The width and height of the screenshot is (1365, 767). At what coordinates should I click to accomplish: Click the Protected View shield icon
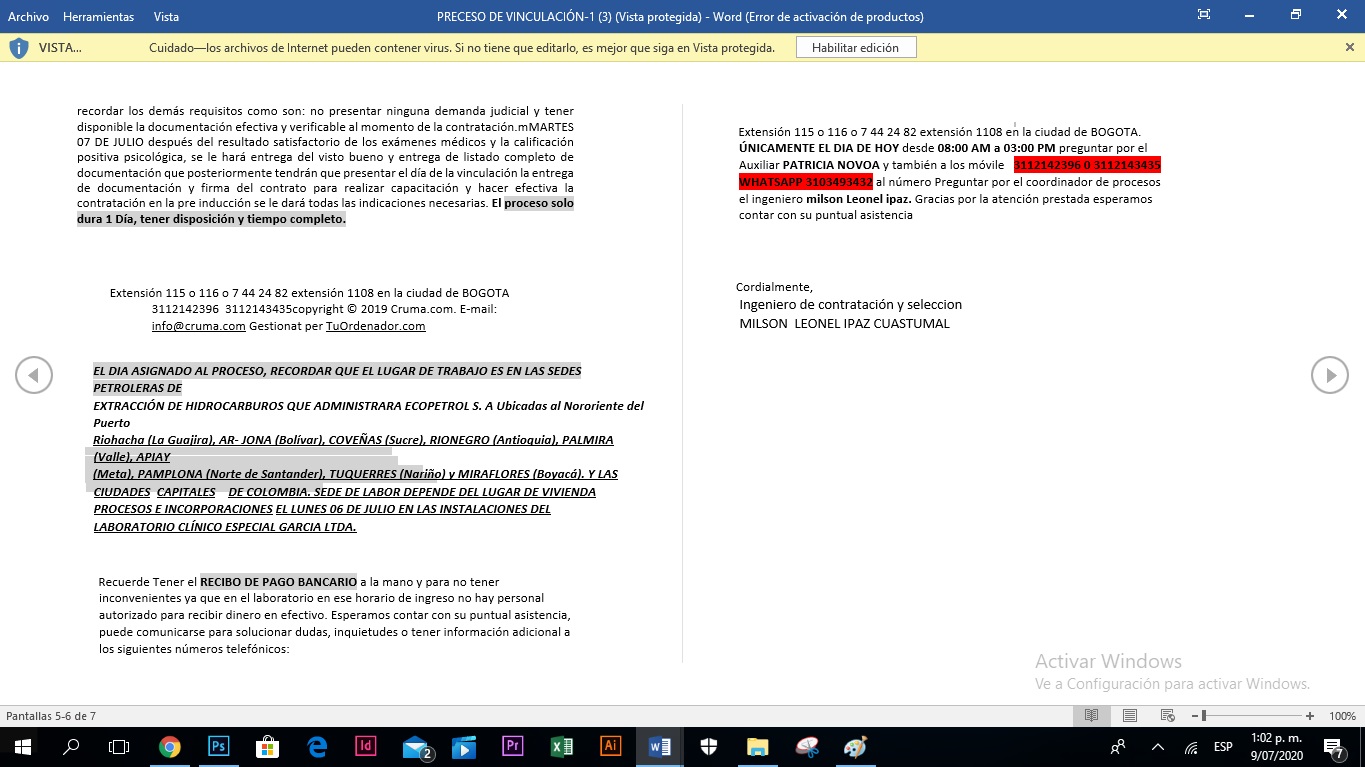click(19, 48)
